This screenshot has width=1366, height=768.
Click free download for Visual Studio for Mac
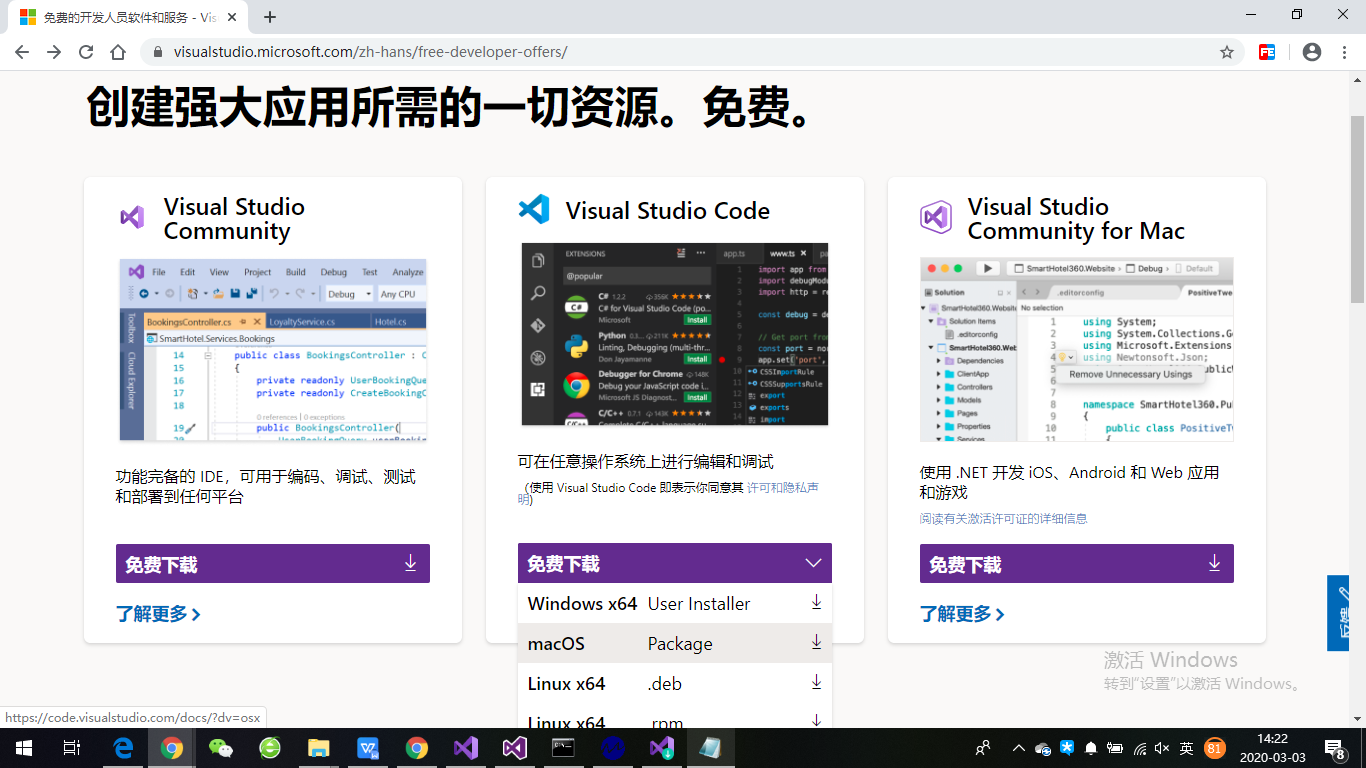click(x=1077, y=563)
